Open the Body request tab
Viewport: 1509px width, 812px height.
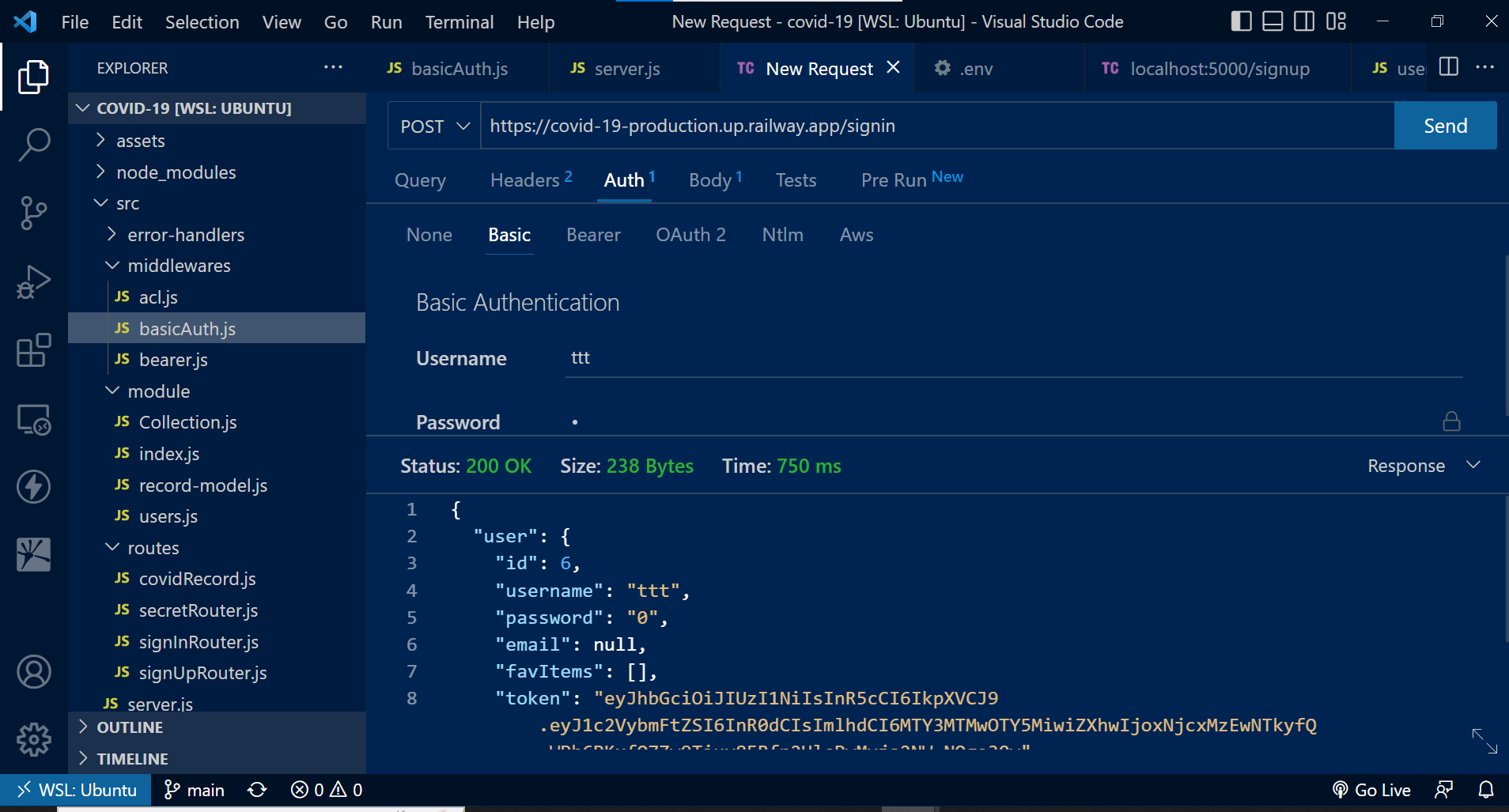point(715,180)
